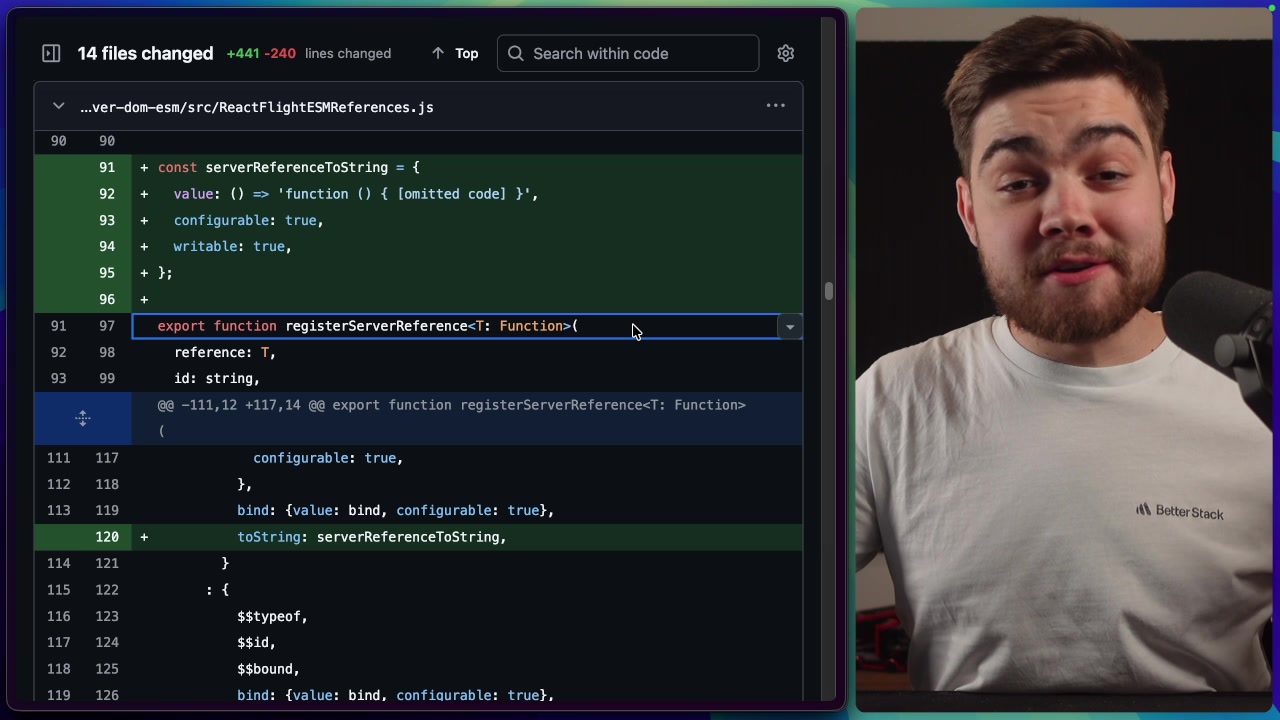Click the code panel scrollbar thumb

pyautogui.click(x=828, y=290)
